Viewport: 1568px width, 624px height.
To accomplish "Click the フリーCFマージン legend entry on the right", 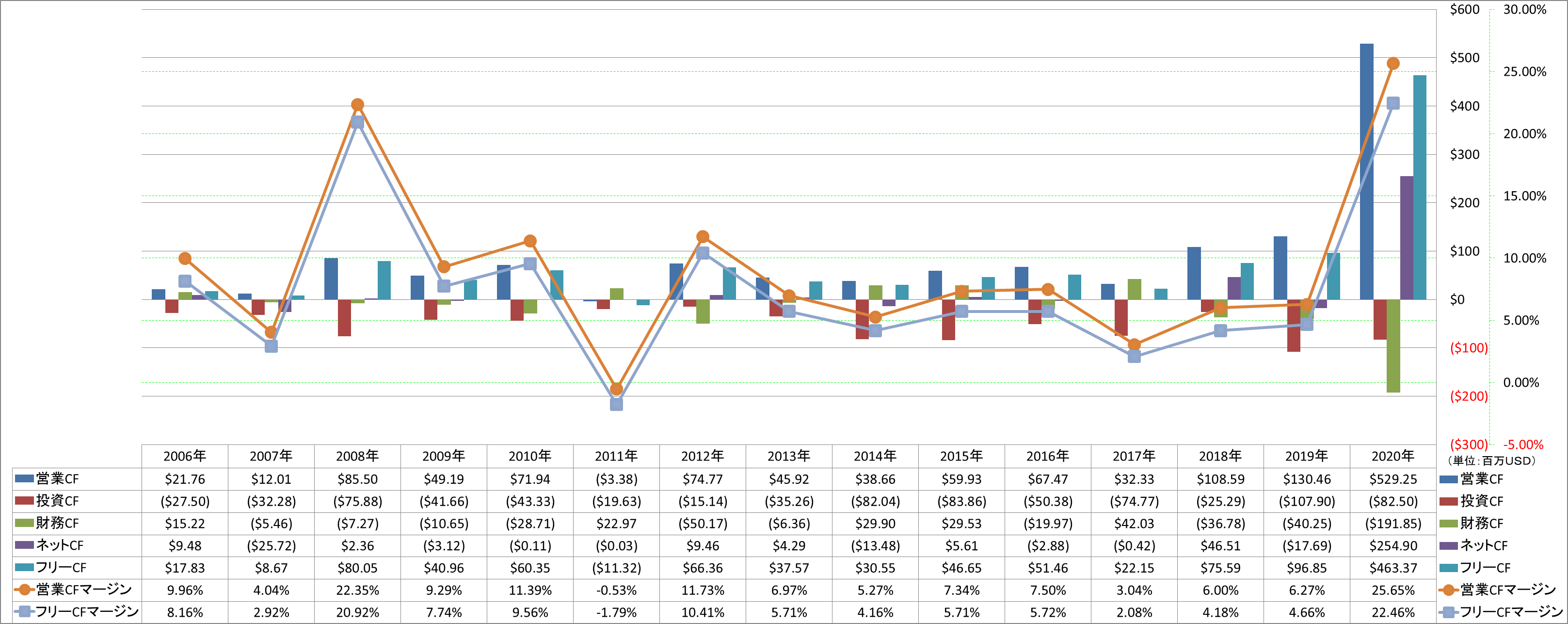I will tap(1501, 611).
